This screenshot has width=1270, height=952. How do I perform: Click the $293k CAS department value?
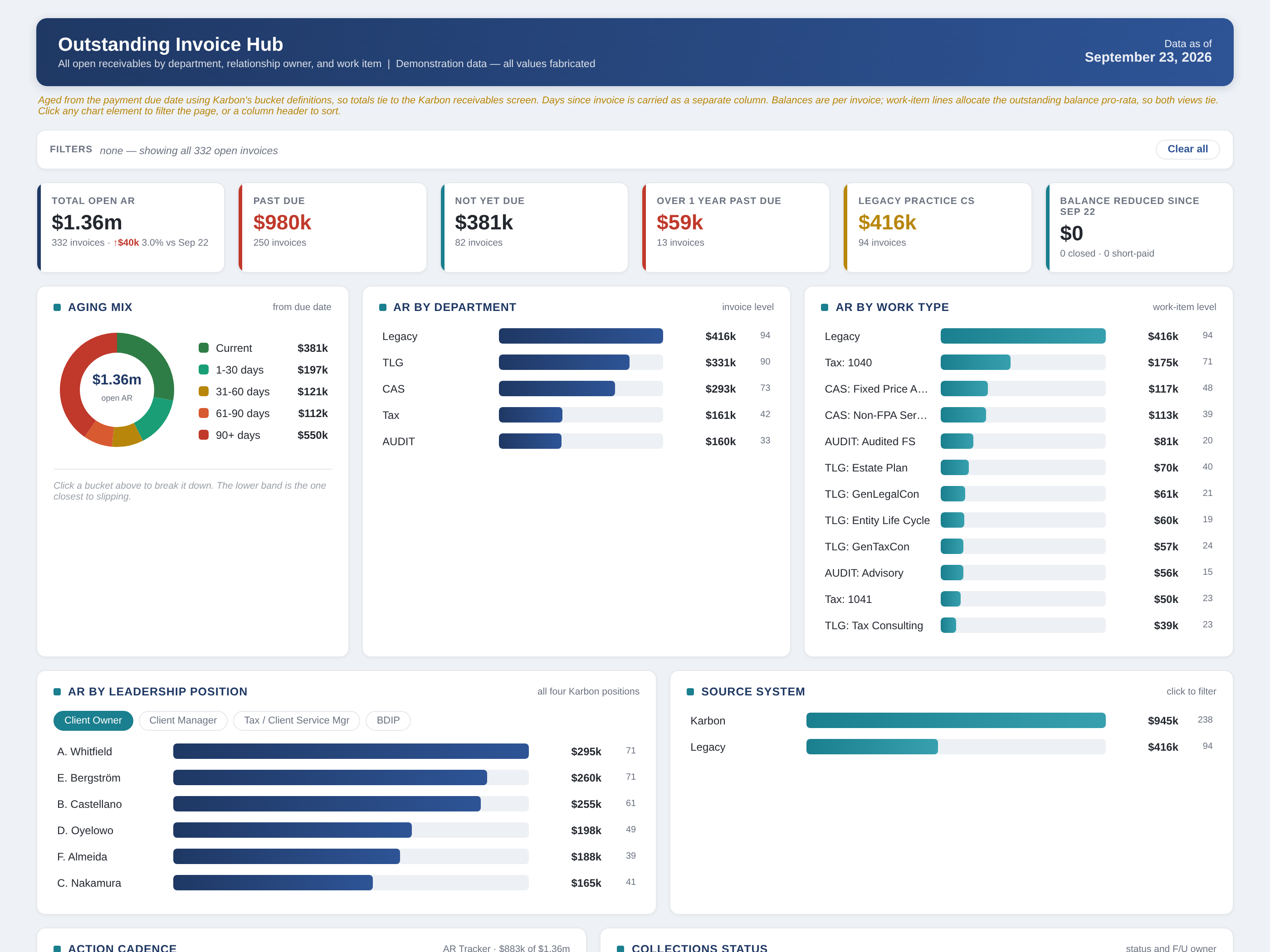(720, 389)
